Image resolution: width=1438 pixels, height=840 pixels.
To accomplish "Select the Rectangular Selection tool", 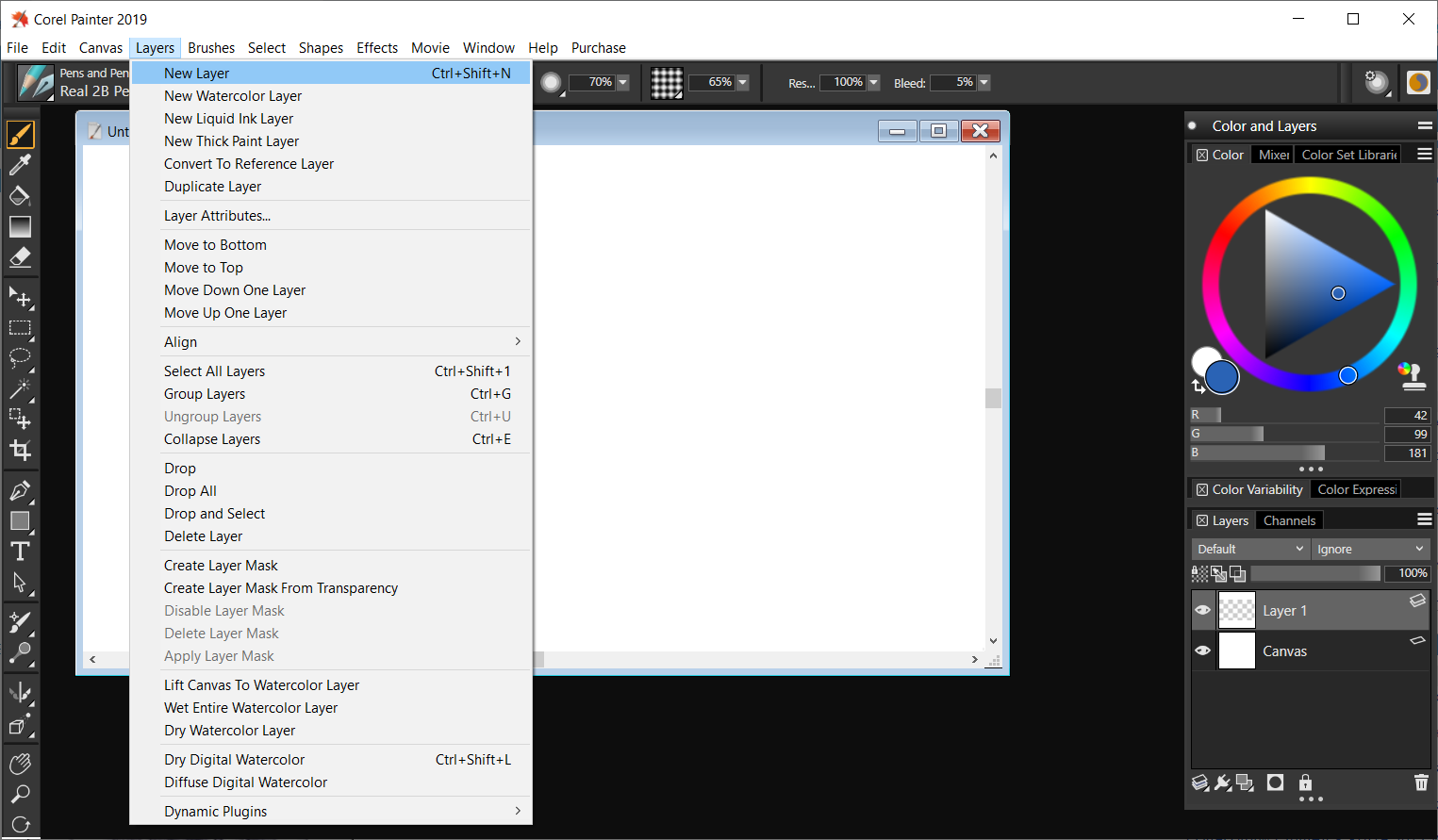I will 20,328.
